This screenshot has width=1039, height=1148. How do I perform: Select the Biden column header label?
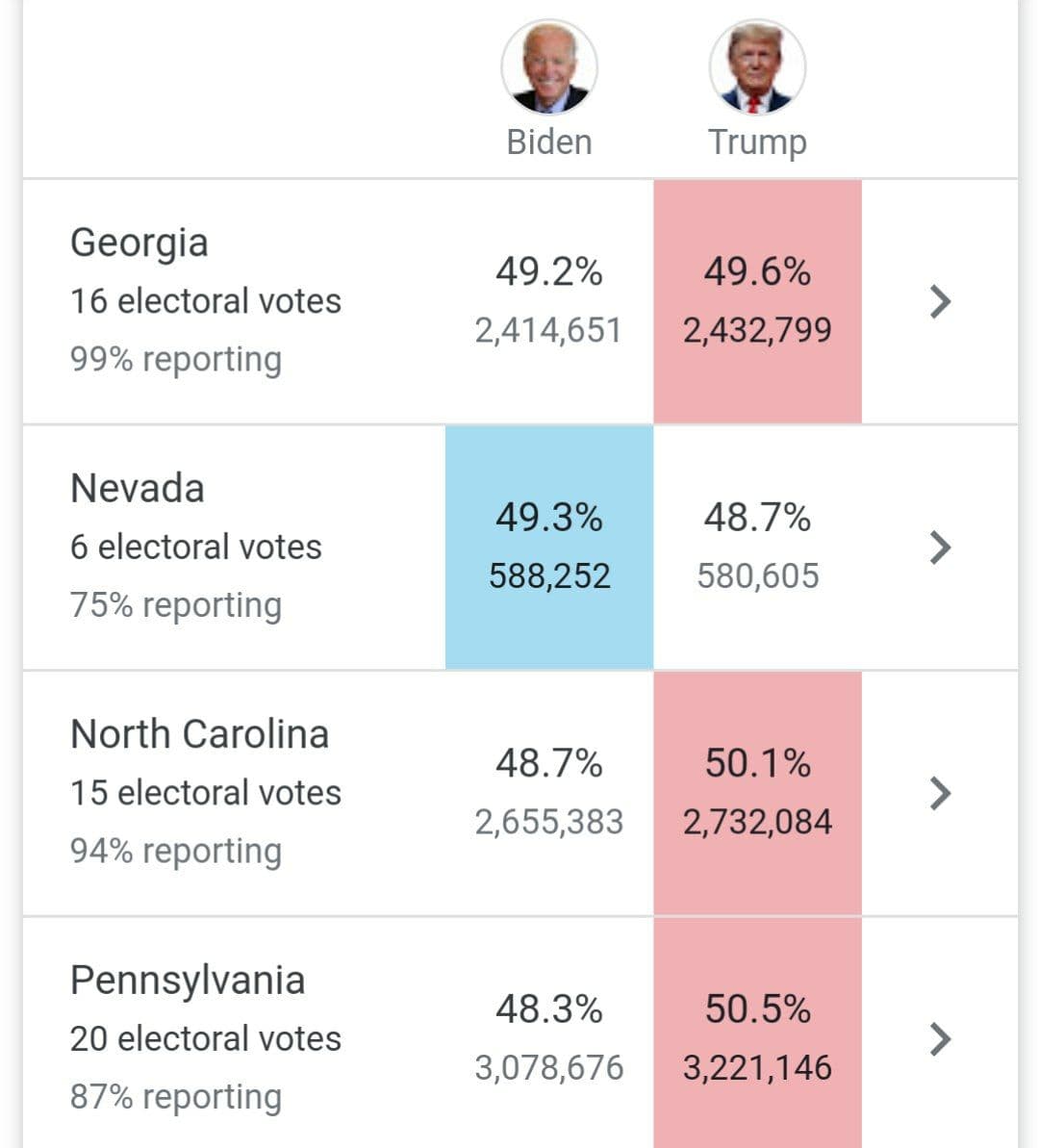tap(549, 141)
